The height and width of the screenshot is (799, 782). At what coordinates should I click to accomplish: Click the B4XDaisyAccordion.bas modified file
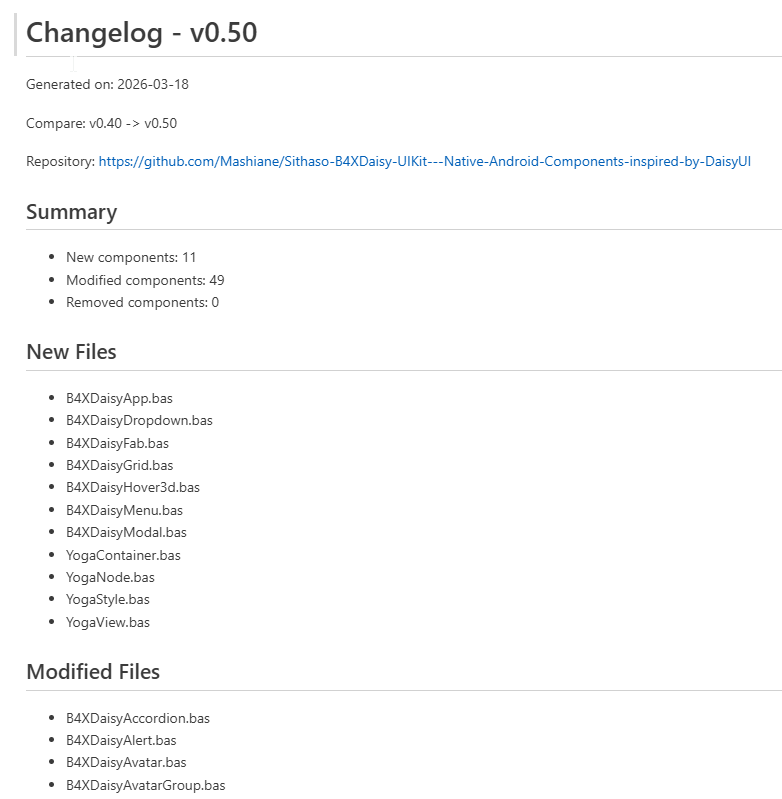tap(138, 718)
